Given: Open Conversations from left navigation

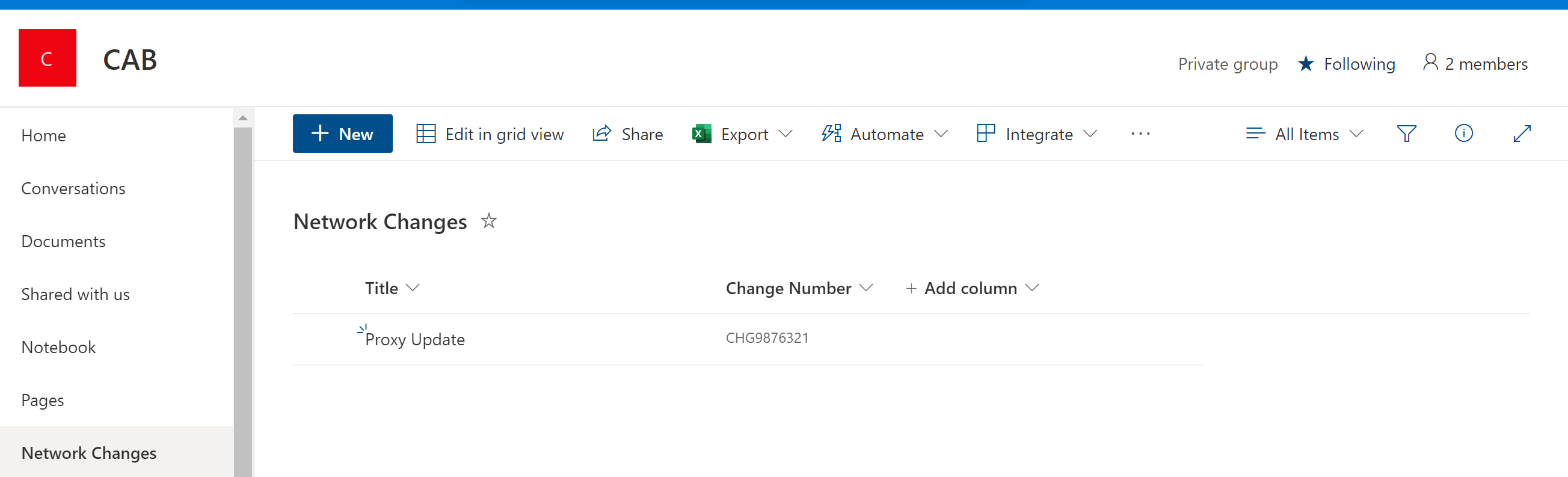Looking at the screenshot, I should point(73,189).
